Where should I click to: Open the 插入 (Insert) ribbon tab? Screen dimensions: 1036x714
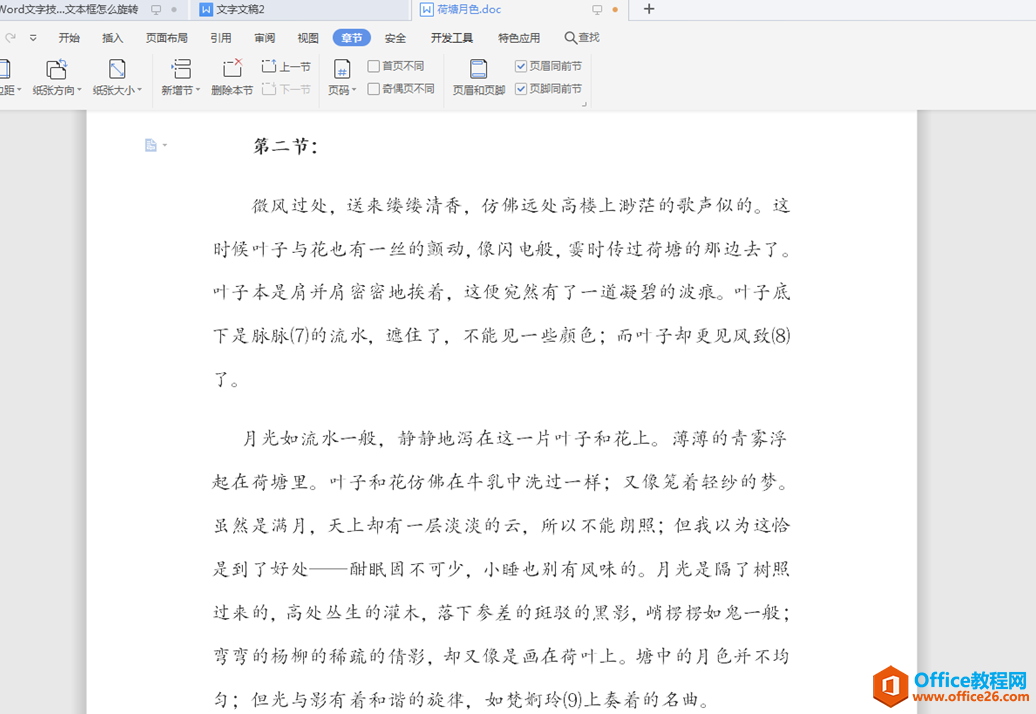tap(112, 38)
